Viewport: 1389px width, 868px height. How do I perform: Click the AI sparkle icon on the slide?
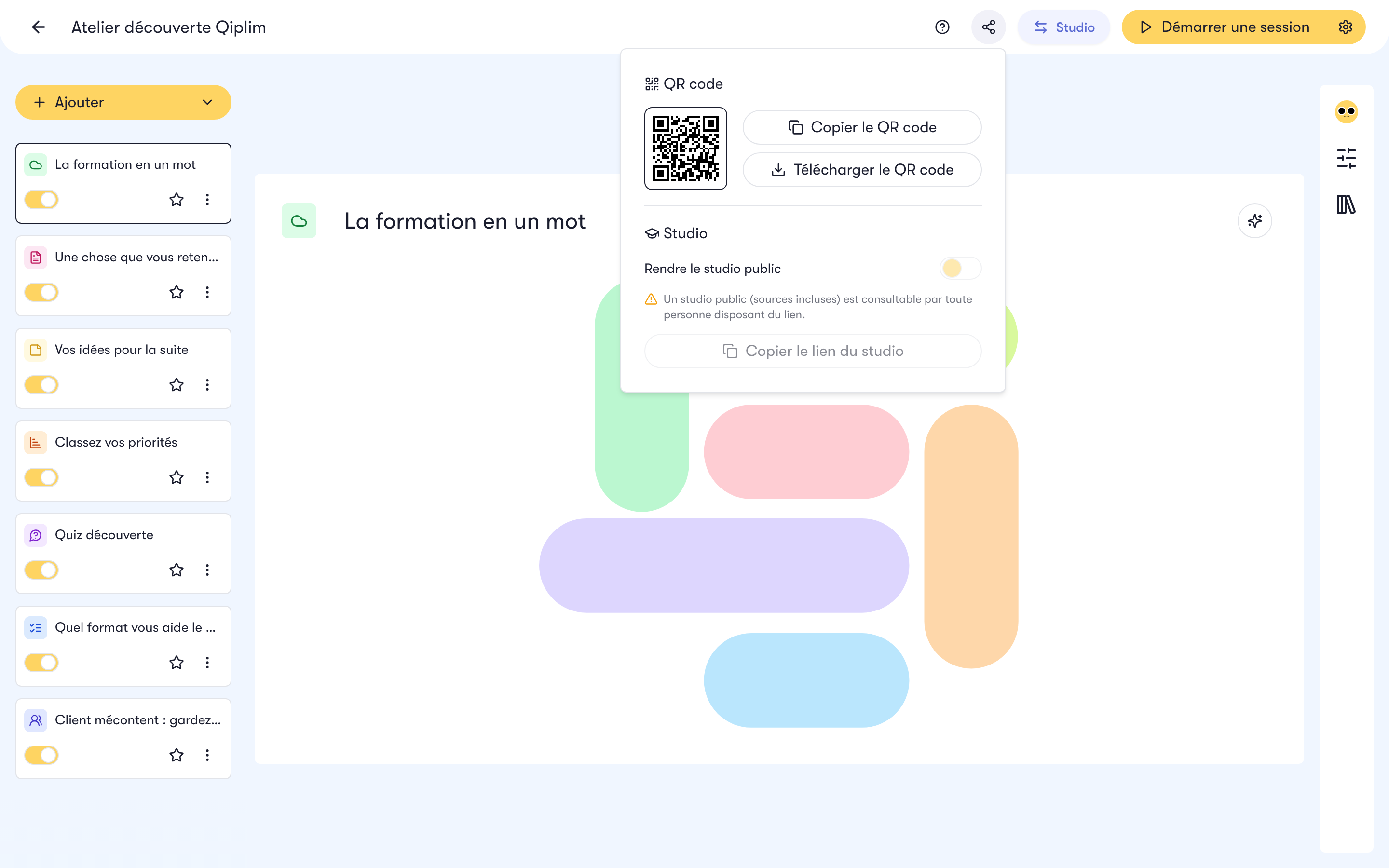click(1255, 221)
